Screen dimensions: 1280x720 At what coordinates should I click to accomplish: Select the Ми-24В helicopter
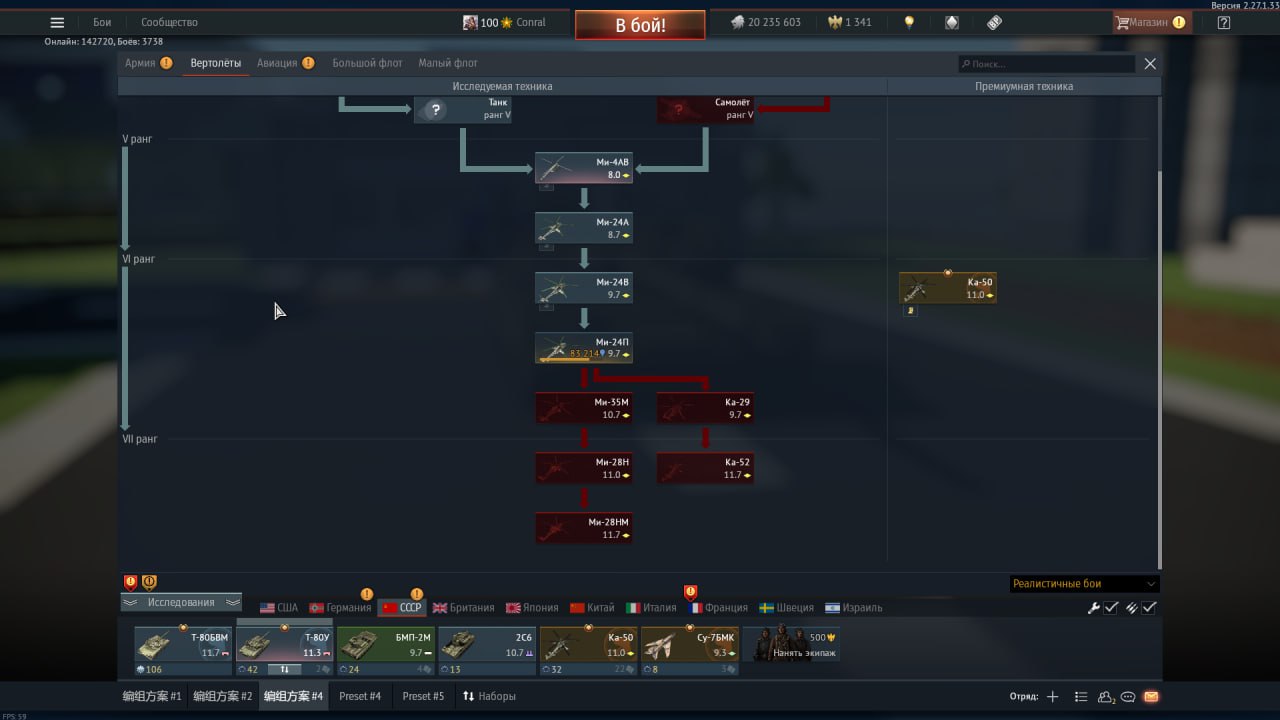click(x=584, y=288)
